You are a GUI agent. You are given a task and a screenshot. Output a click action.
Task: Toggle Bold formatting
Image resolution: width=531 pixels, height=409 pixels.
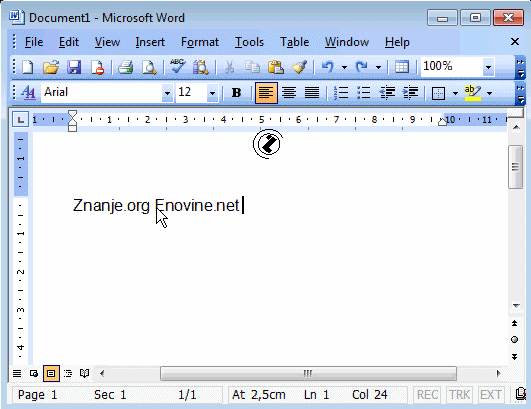pos(236,92)
